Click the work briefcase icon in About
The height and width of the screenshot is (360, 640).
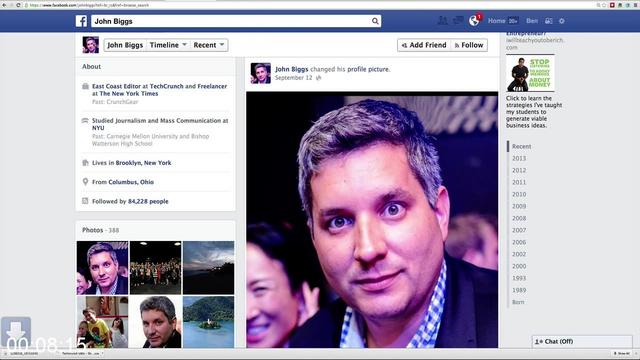point(85,86)
